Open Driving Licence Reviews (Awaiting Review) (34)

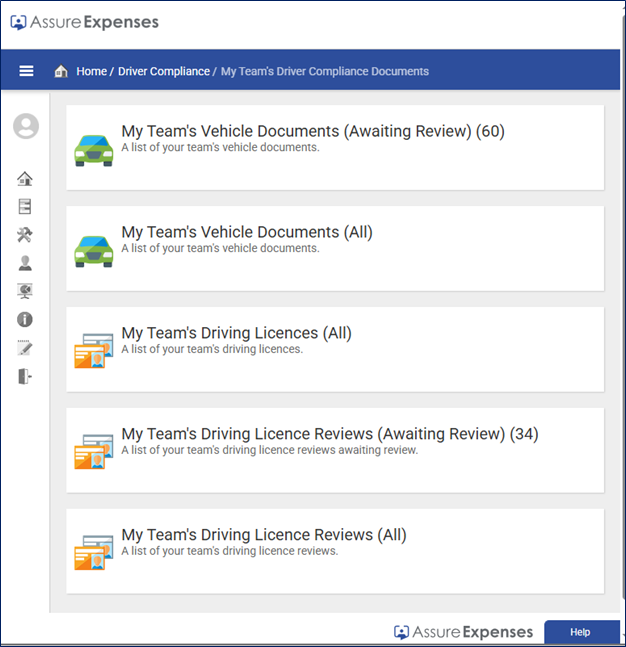pos(330,434)
